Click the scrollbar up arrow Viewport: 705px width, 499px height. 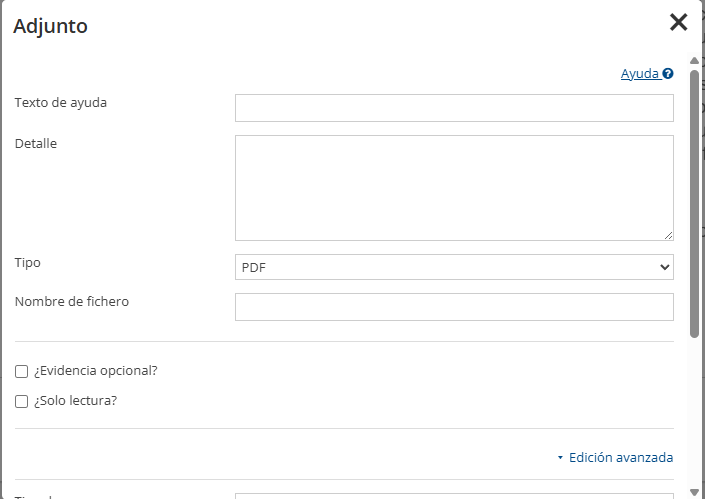point(694,61)
